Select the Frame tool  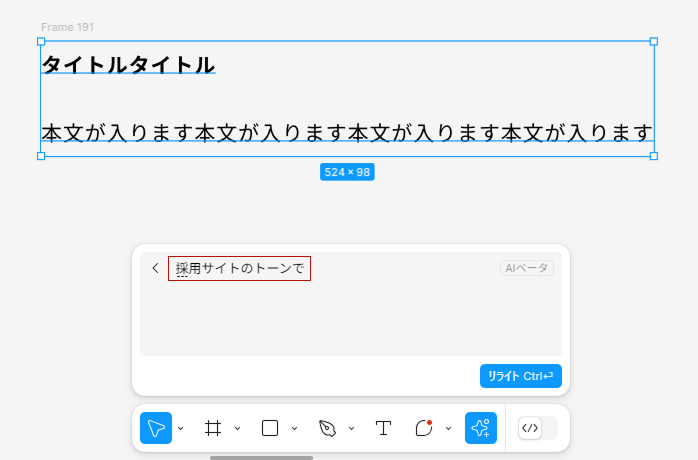212,428
